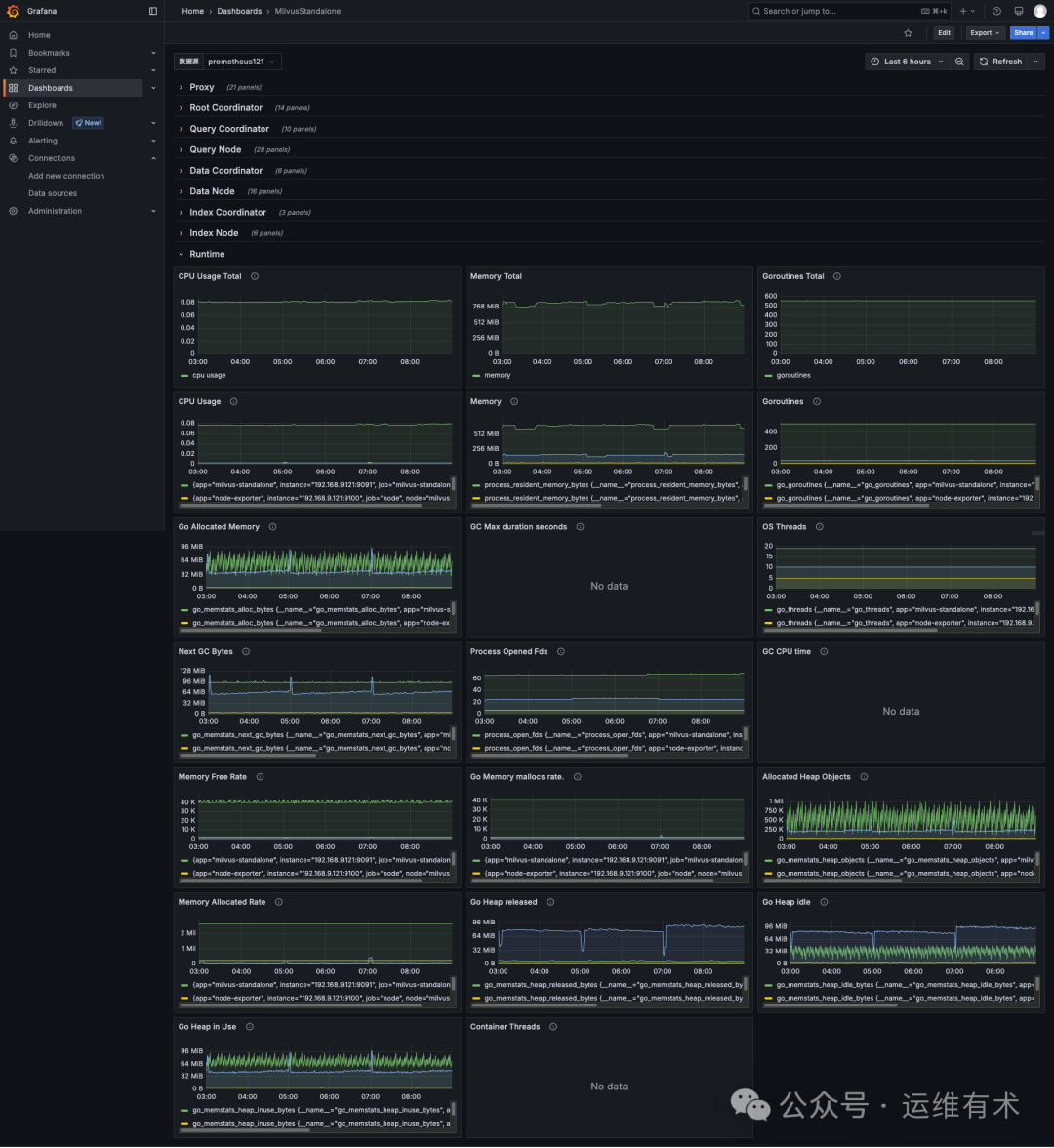Open Explore from the sidebar icon
Viewport: 1054px width, 1148px height.
point(12,105)
